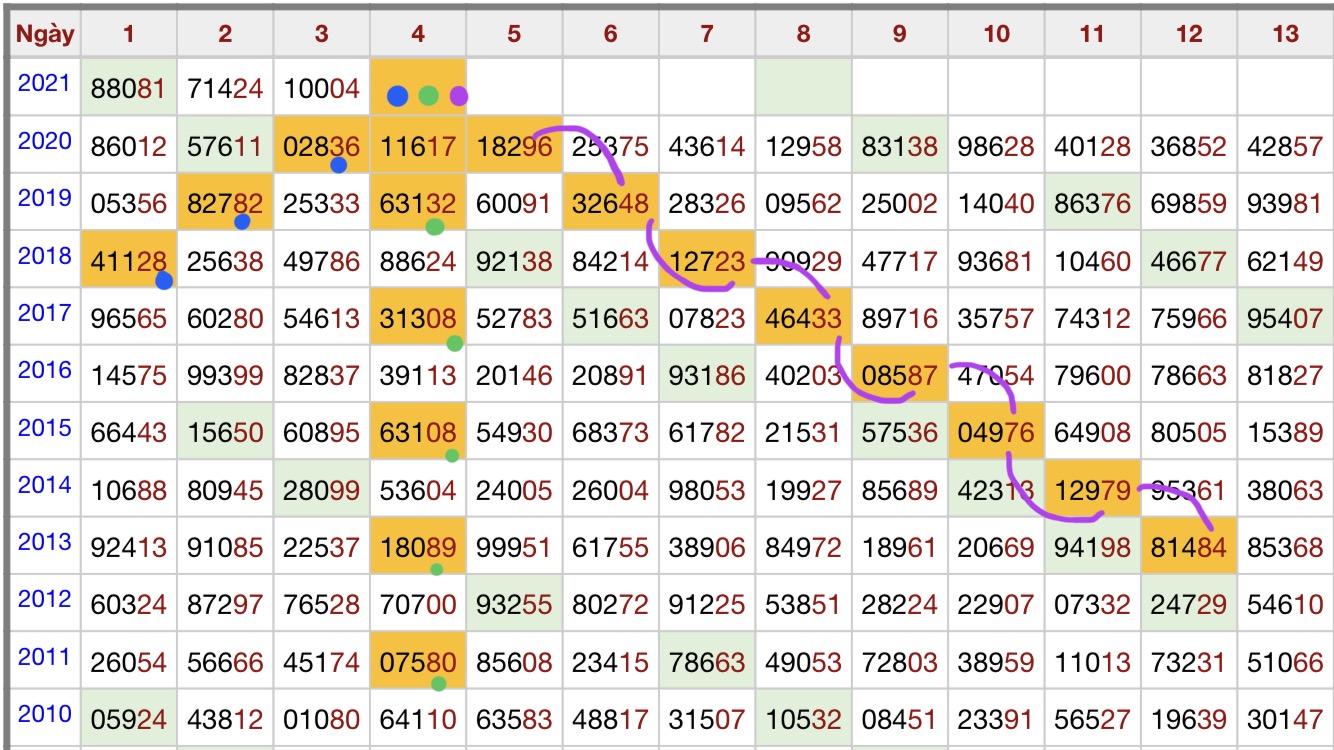The image size is (1334, 750).
Task: Select the cell with value 38063
Action: click(x=1285, y=490)
